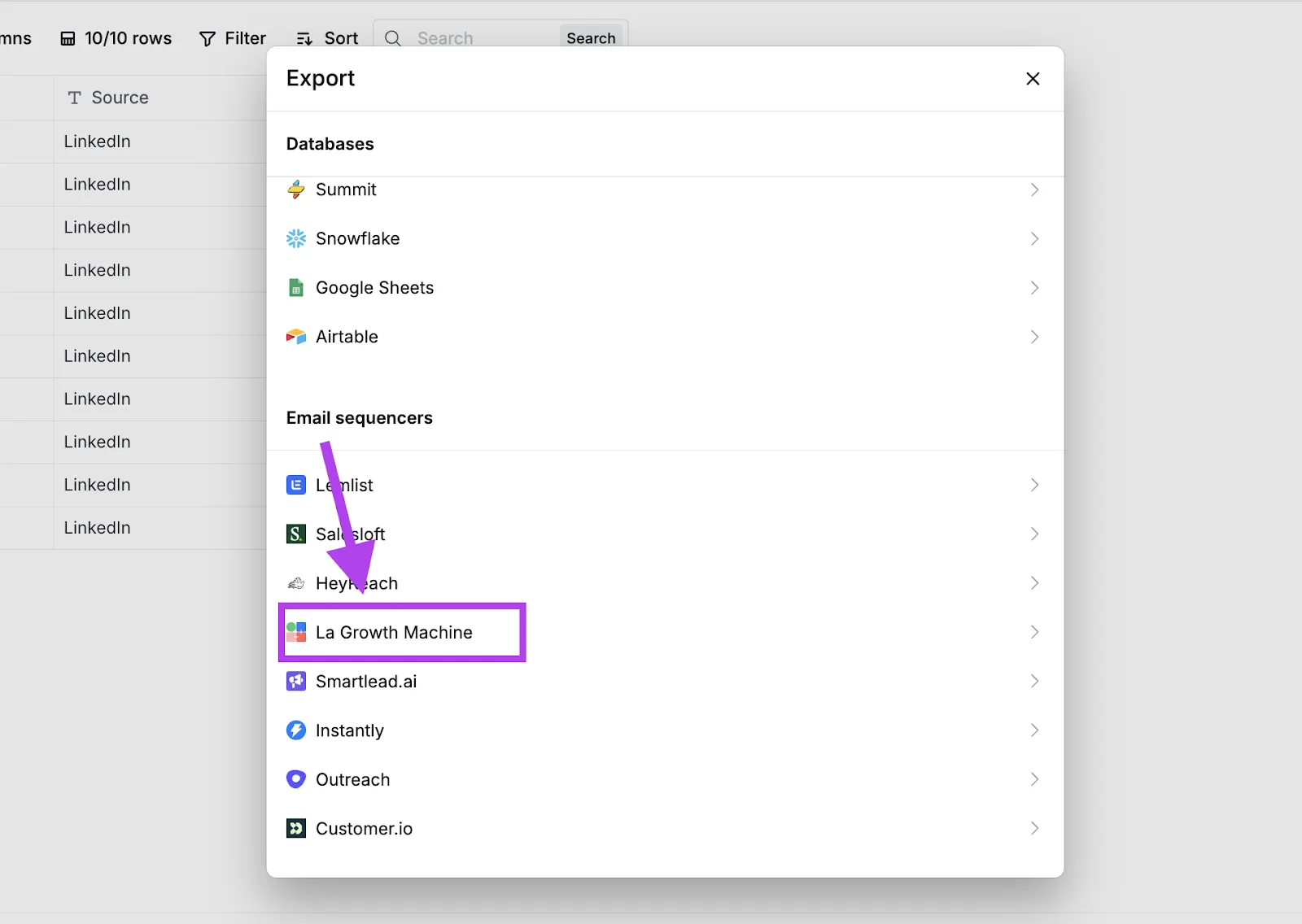Expand the Lemlist chevron arrow

point(1035,485)
